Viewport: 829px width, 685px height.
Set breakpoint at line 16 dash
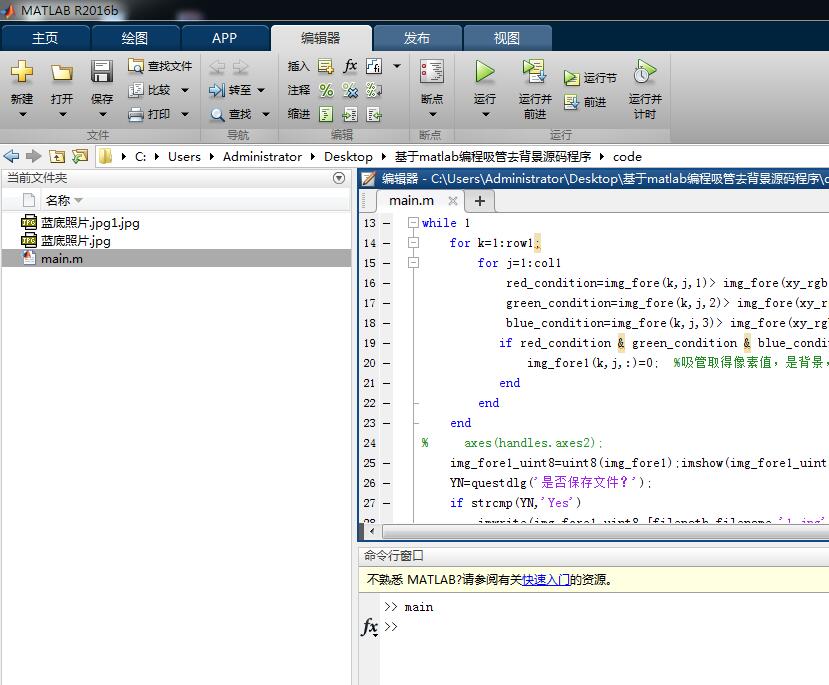point(387,283)
